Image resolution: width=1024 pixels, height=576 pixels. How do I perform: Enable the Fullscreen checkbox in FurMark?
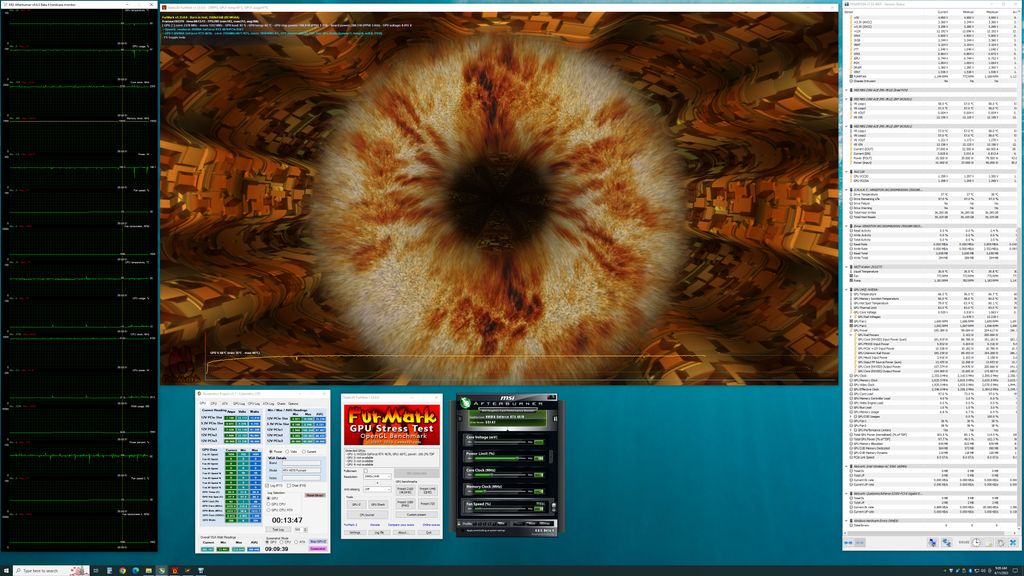pyautogui.click(x=366, y=472)
